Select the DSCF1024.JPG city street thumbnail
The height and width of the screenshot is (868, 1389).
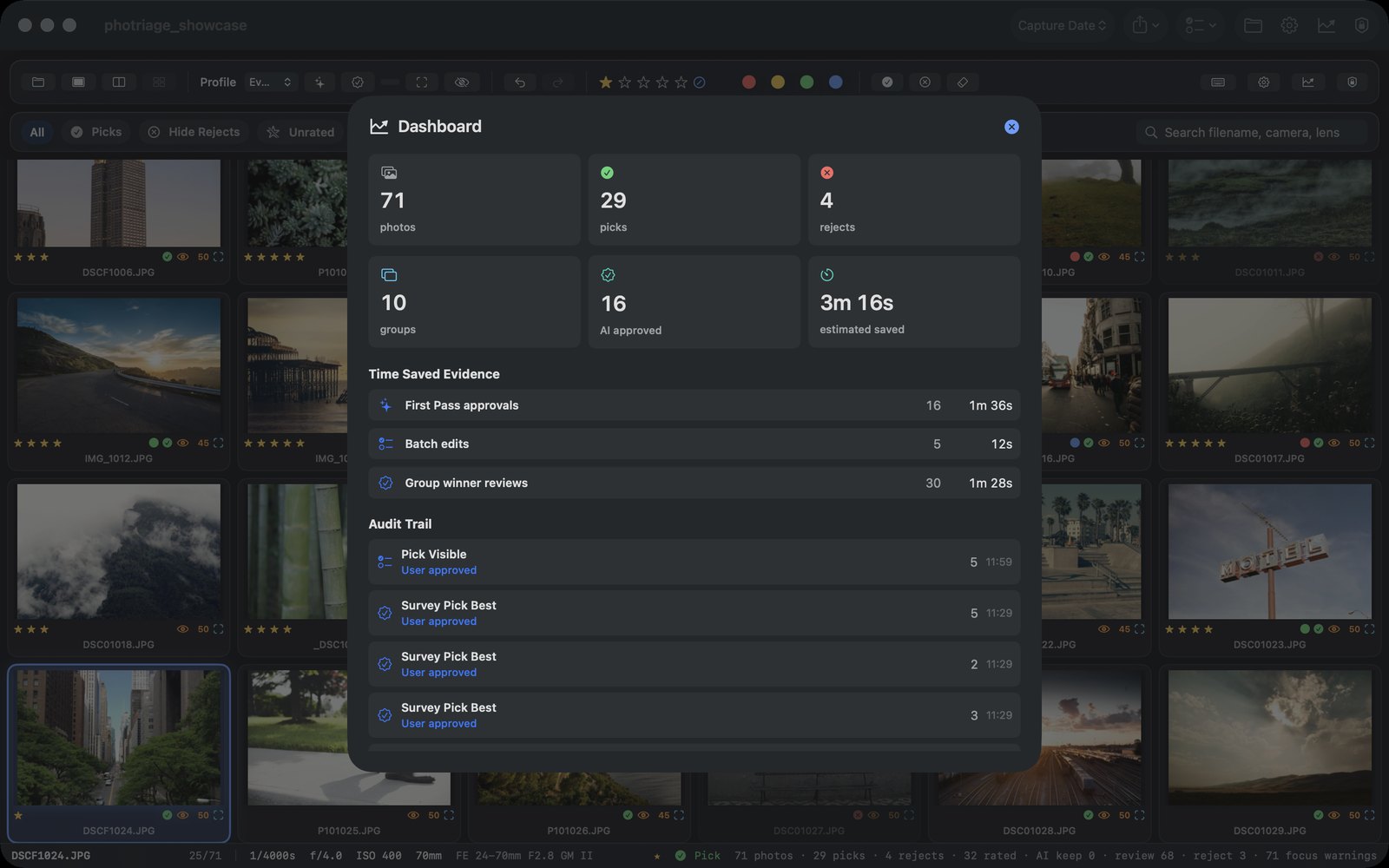[x=119, y=738]
